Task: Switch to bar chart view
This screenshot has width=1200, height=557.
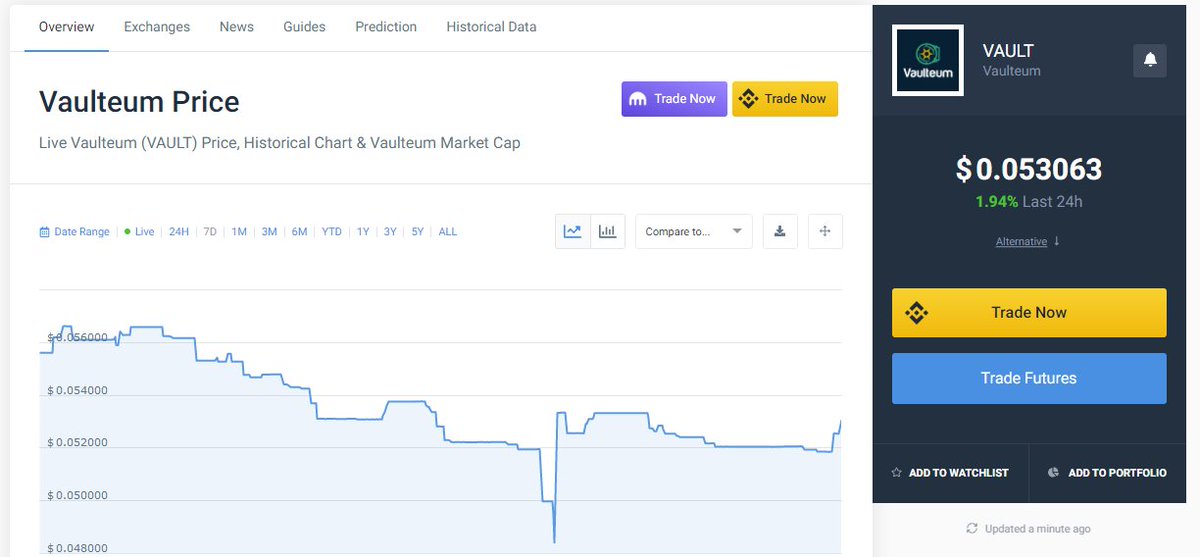Action: click(x=607, y=231)
